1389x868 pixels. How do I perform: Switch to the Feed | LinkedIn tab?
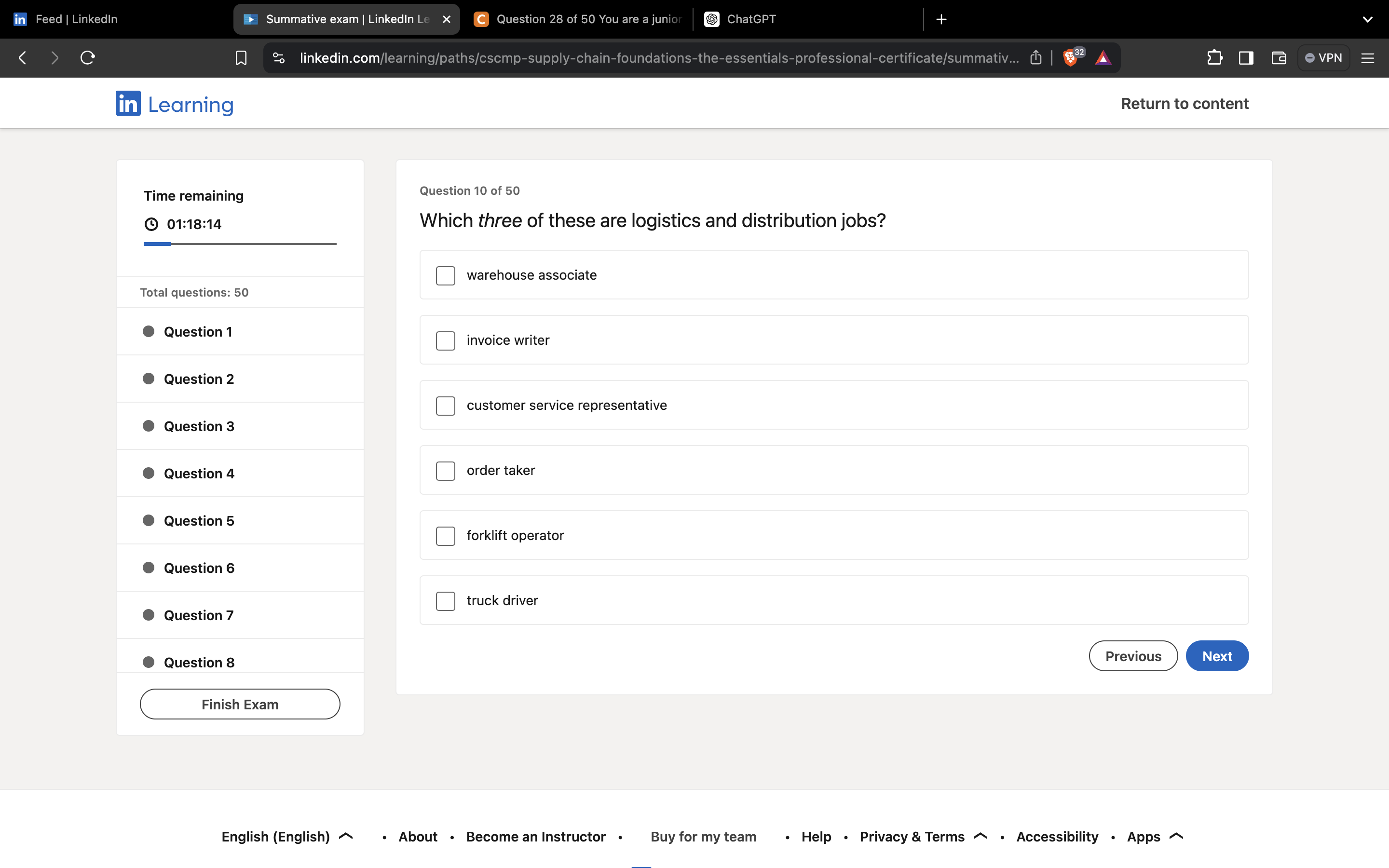click(x=76, y=19)
